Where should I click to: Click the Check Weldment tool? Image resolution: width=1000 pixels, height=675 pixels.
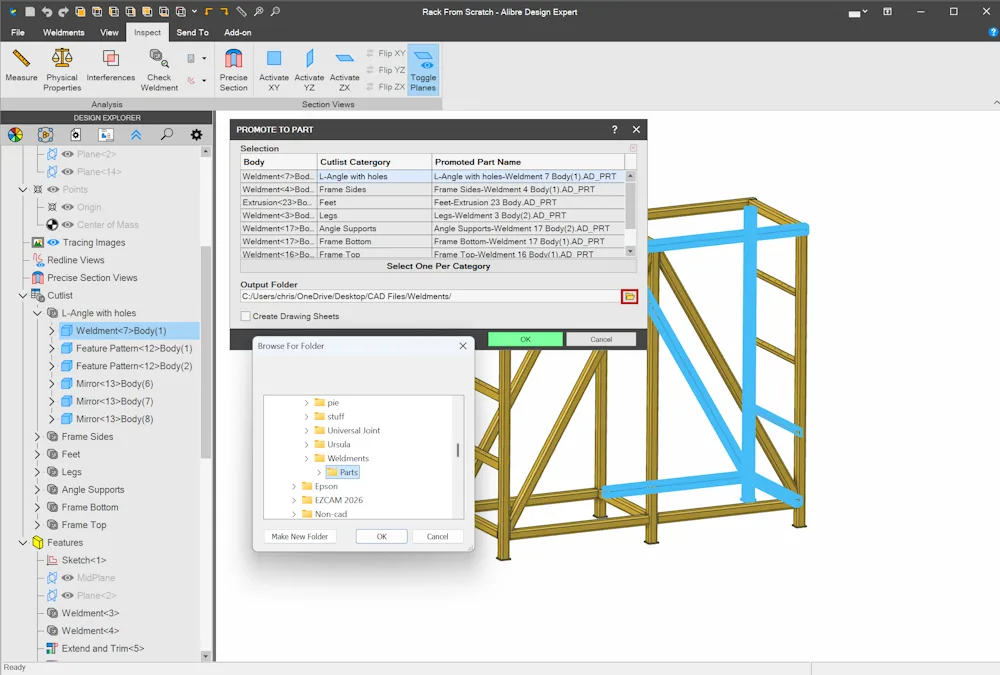159,70
